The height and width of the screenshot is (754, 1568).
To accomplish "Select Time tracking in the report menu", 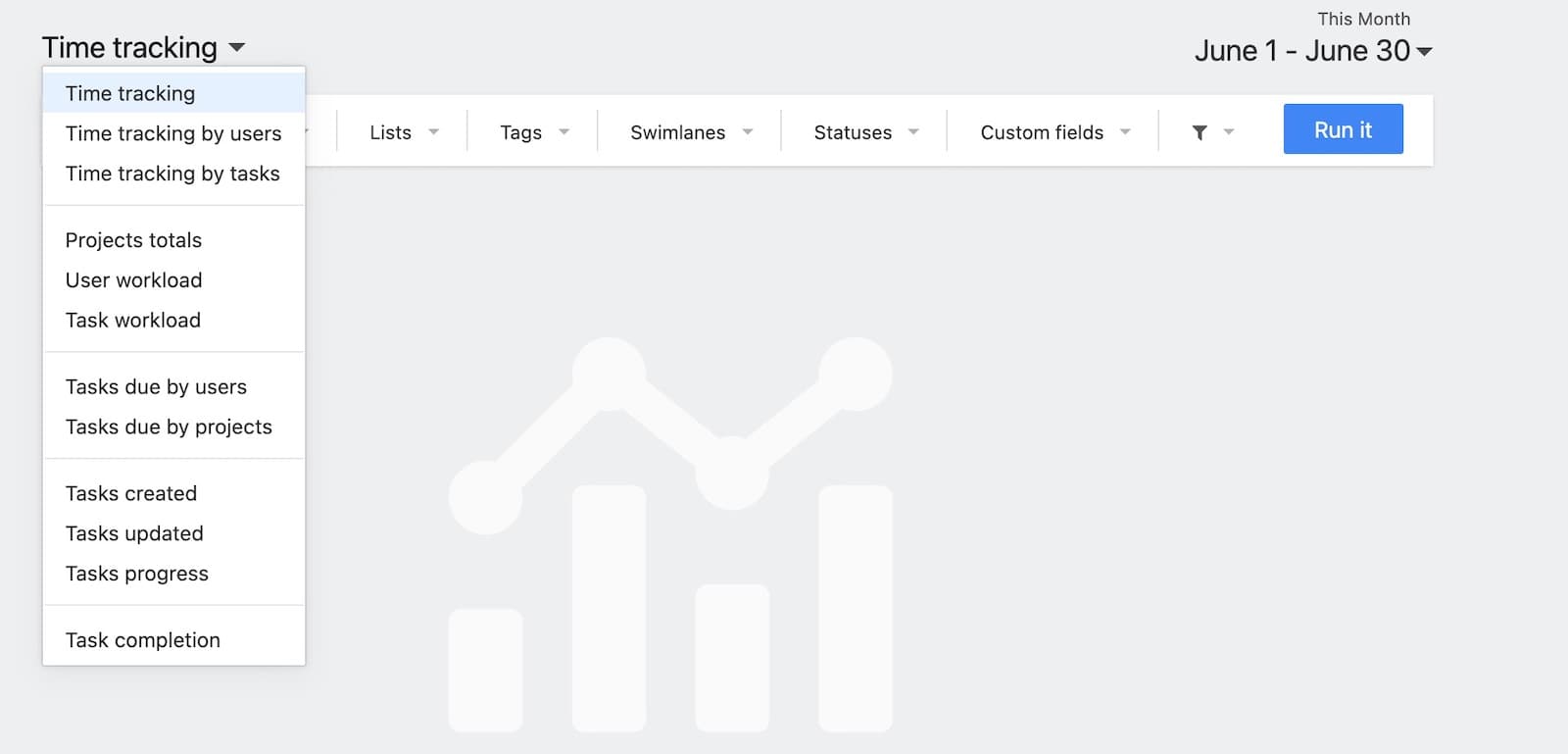I will pos(174,93).
